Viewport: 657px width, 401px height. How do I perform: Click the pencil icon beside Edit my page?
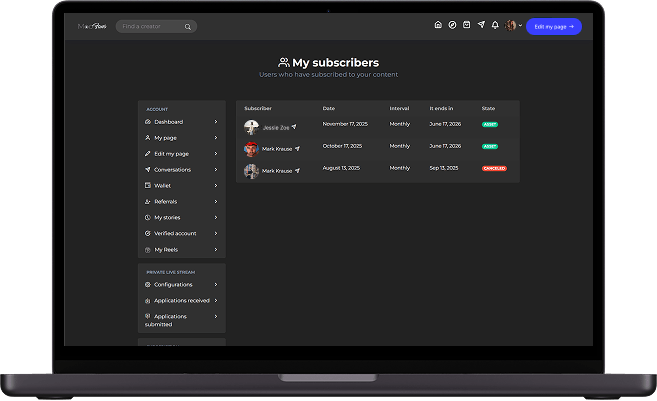tap(147, 154)
